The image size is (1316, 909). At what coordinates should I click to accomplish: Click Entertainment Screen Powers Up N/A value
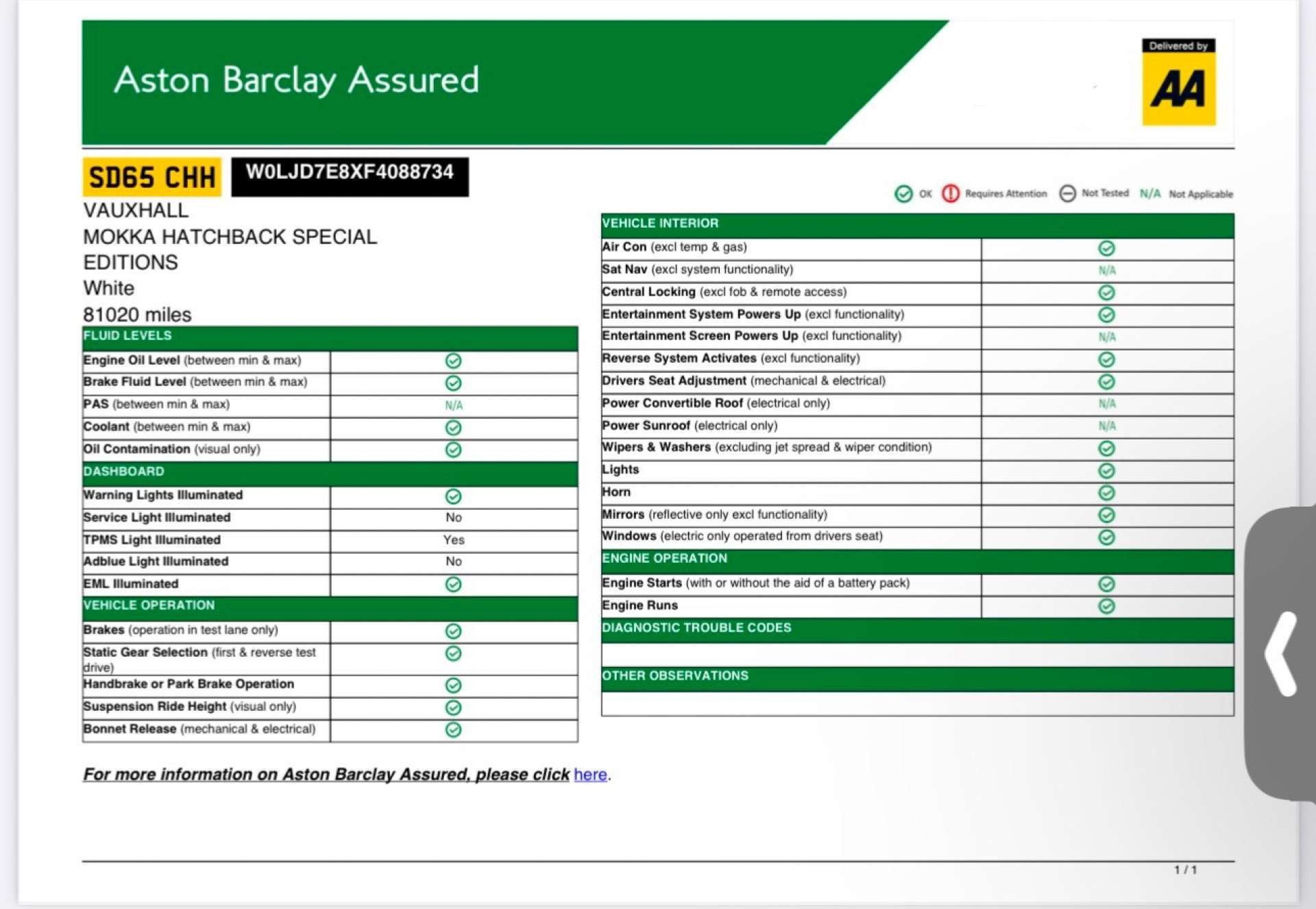tap(1107, 337)
